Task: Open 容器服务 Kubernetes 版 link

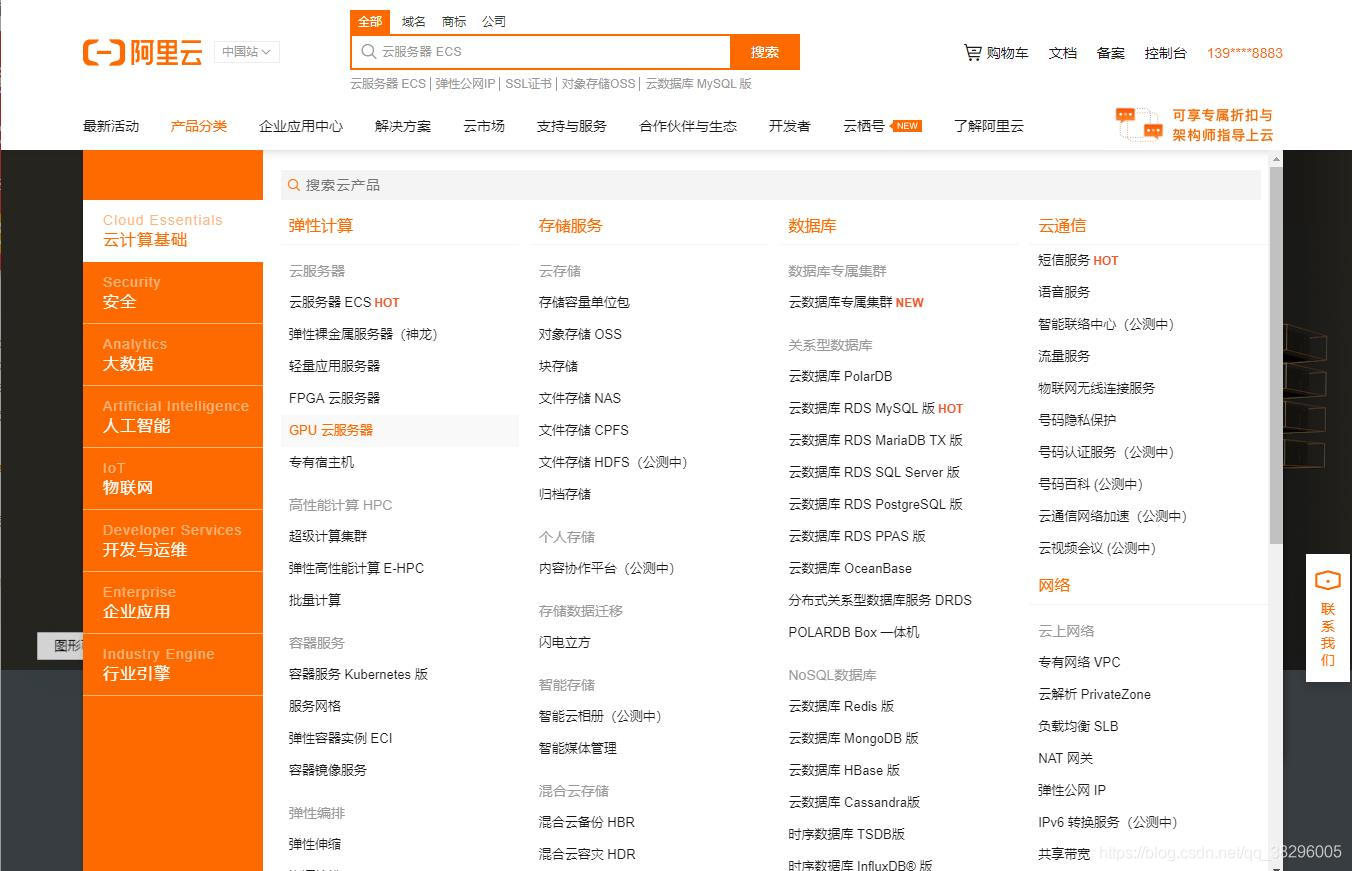Action: click(358, 674)
